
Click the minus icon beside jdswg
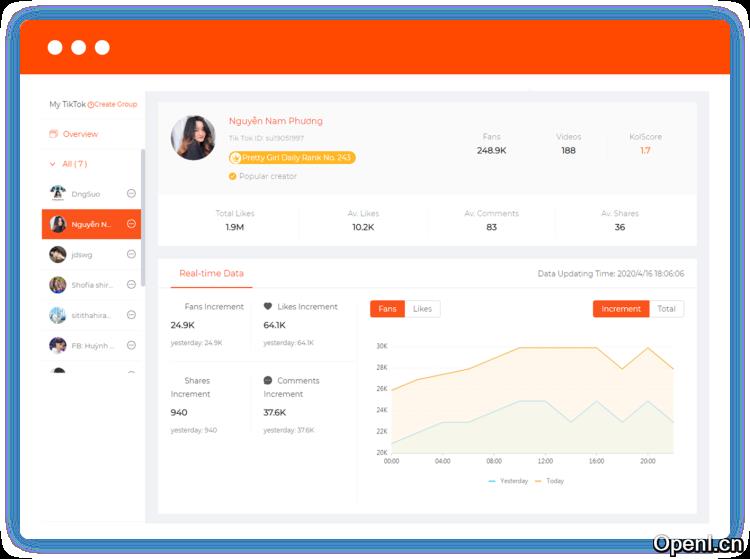131,255
